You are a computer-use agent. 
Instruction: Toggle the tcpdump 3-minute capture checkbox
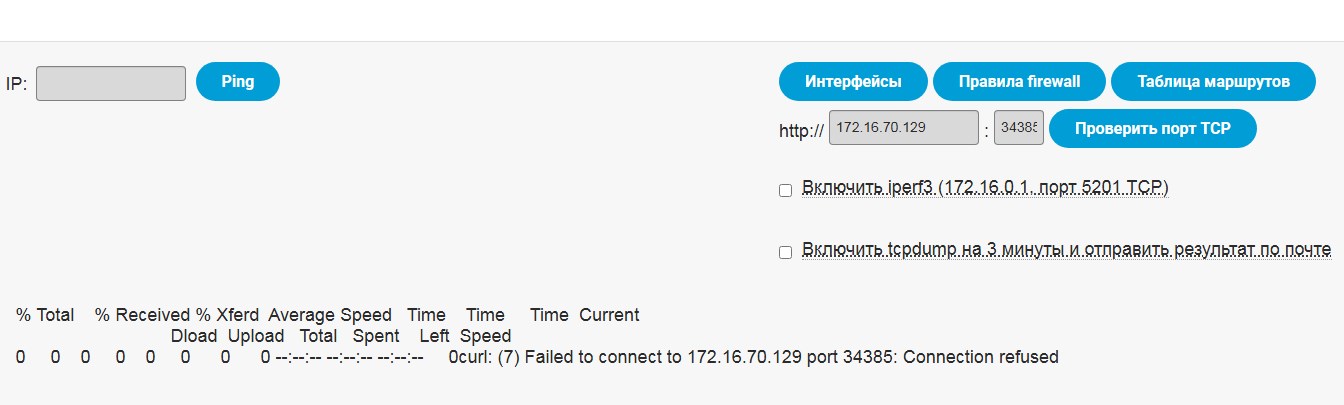[785, 252]
